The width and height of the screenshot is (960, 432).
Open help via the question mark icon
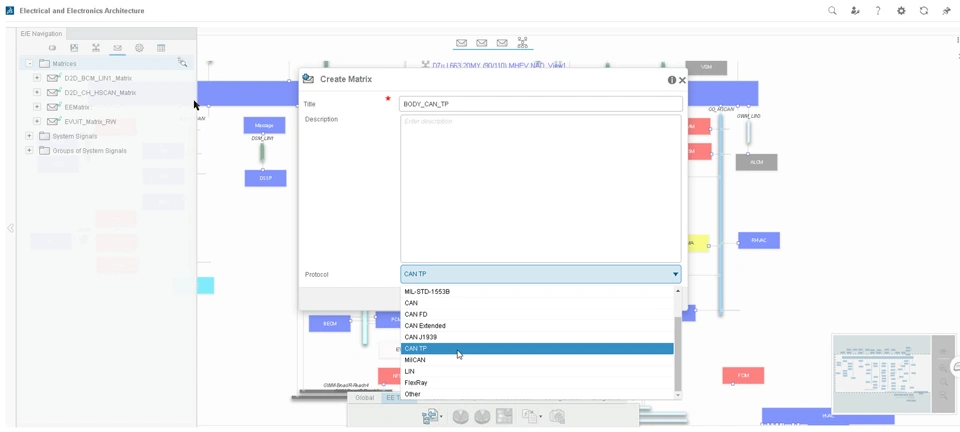pos(878,10)
